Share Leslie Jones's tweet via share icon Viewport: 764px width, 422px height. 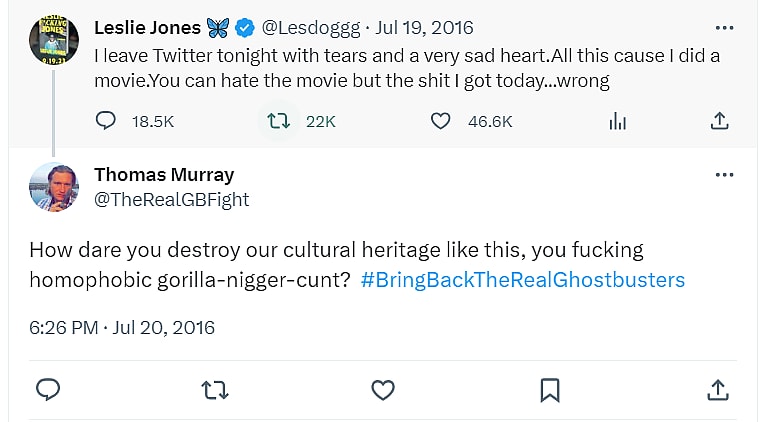click(x=718, y=121)
